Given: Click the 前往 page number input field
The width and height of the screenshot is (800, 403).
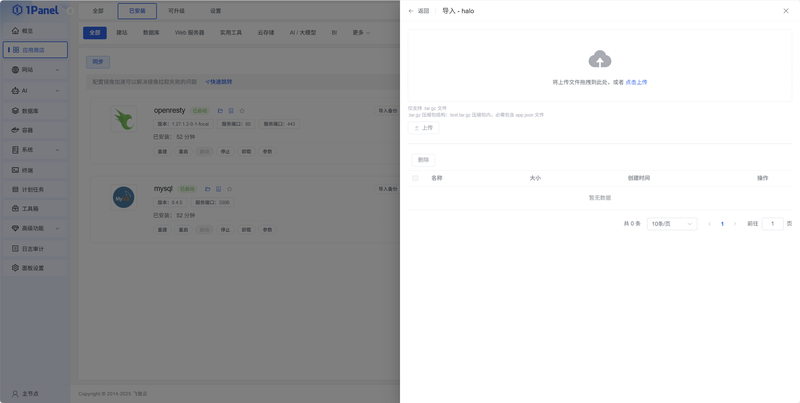Looking at the screenshot, I should pyautogui.click(x=772, y=223).
